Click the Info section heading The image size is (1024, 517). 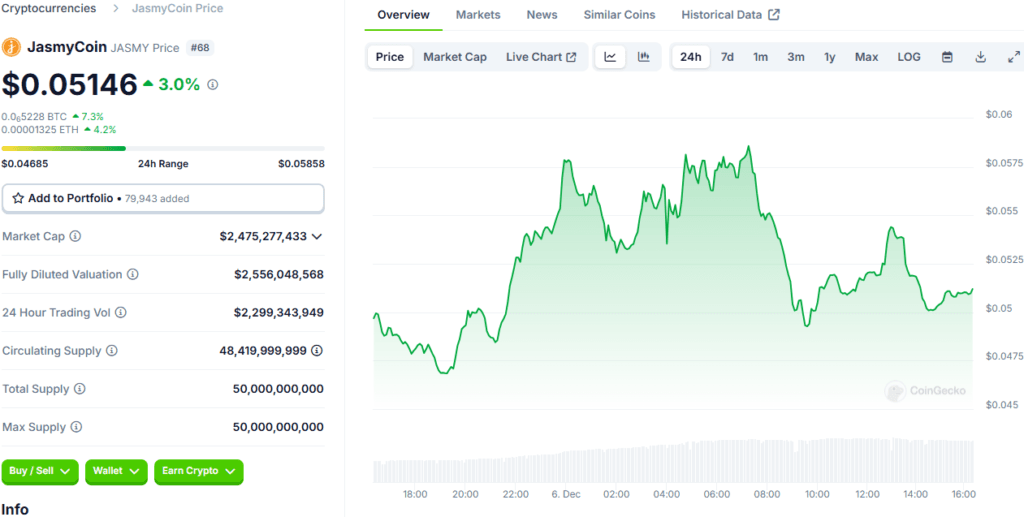pos(15,509)
